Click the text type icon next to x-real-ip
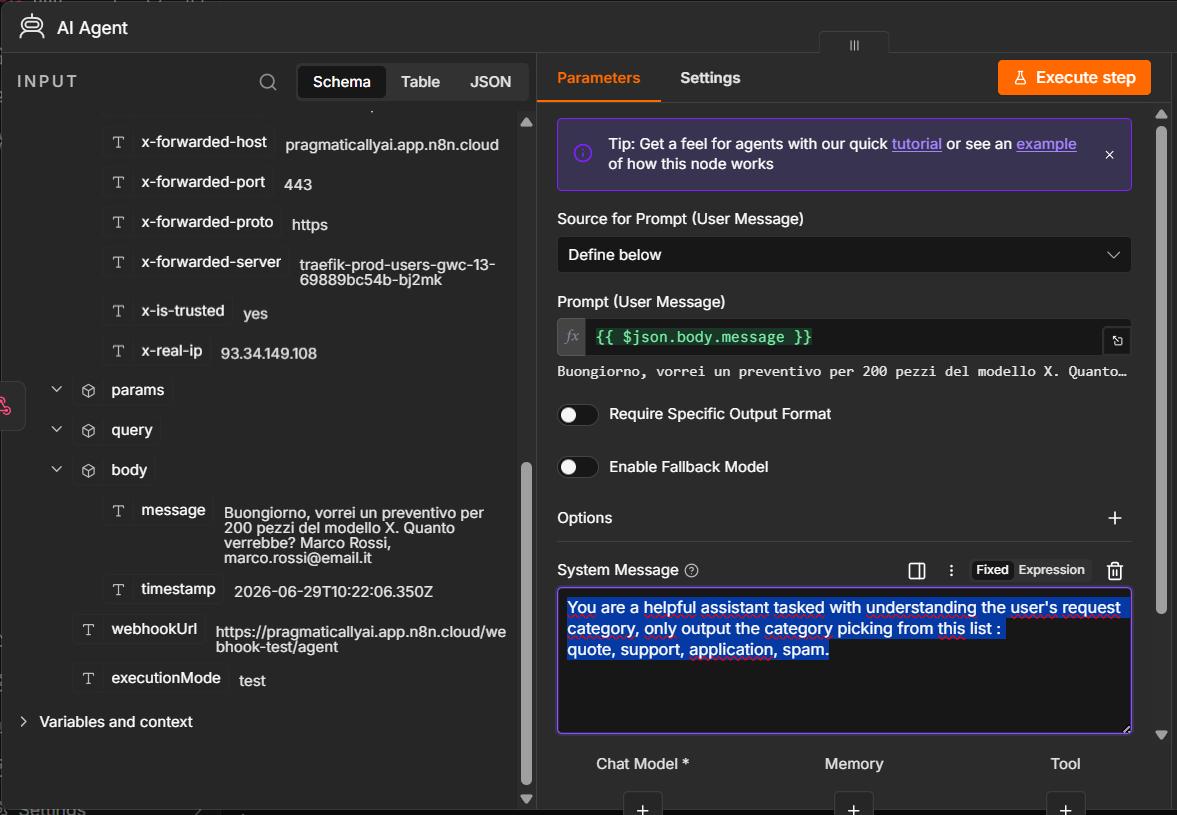This screenshot has height=815, width=1177. (x=119, y=350)
